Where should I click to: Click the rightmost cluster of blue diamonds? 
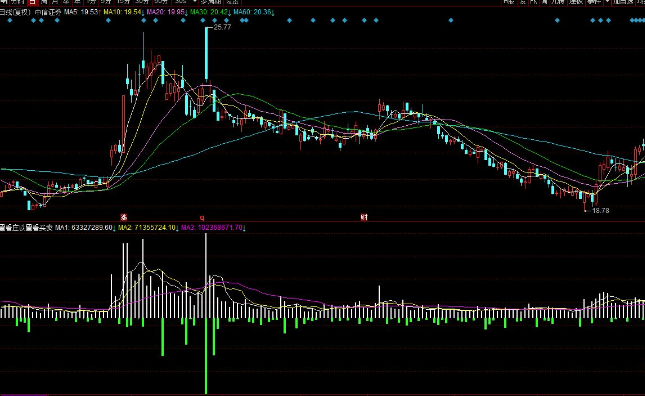coord(638,20)
